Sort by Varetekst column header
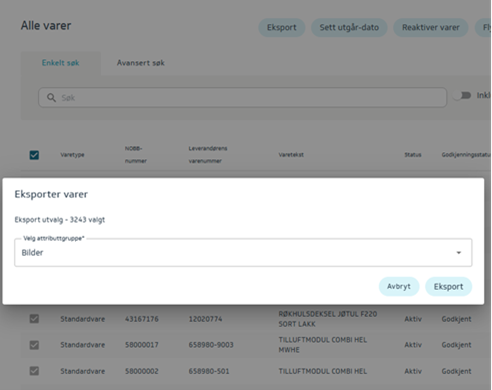Image resolution: width=492 pixels, height=390 pixels. [x=291, y=155]
